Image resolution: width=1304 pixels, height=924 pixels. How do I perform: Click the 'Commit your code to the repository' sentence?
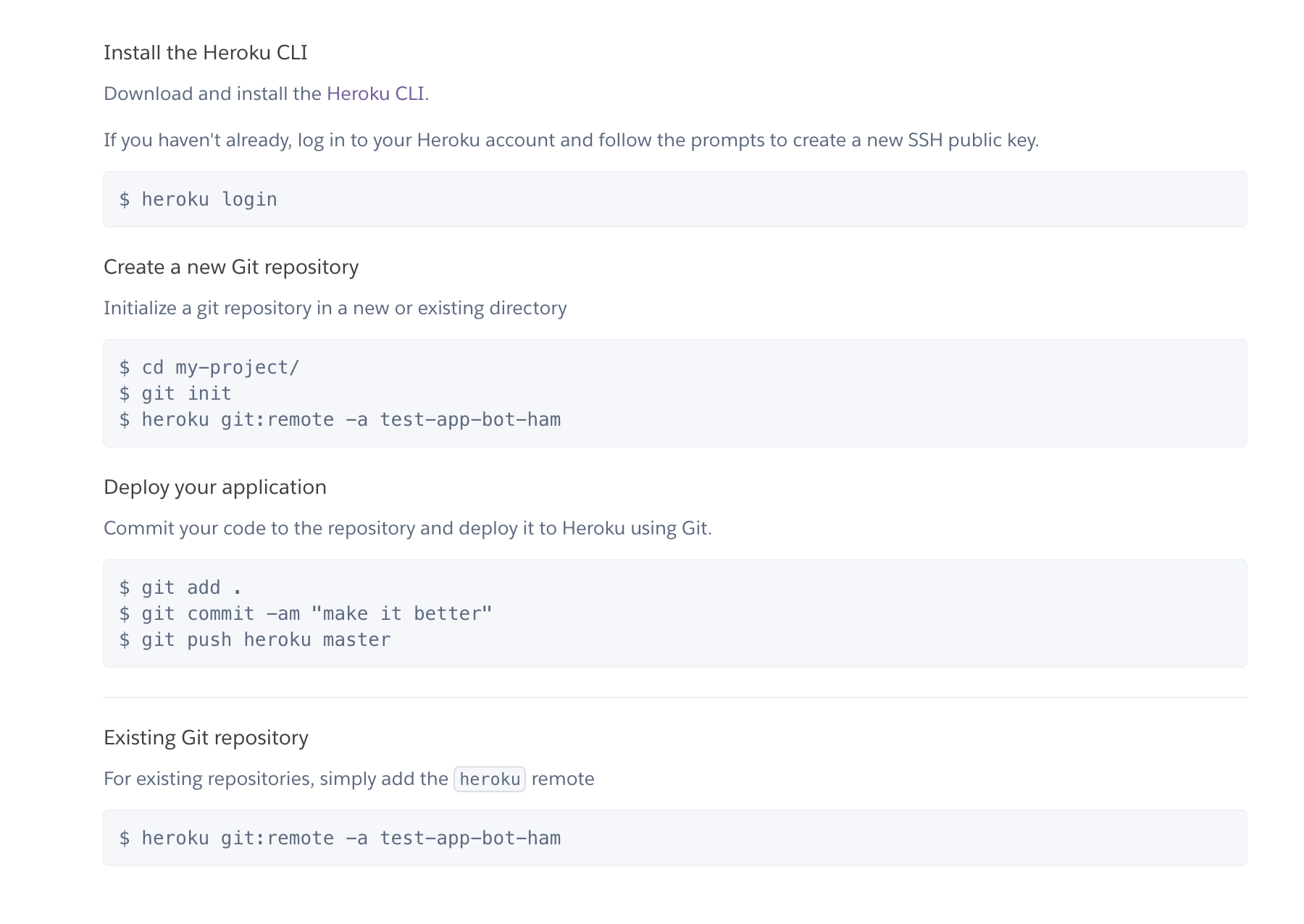point(408,529)
